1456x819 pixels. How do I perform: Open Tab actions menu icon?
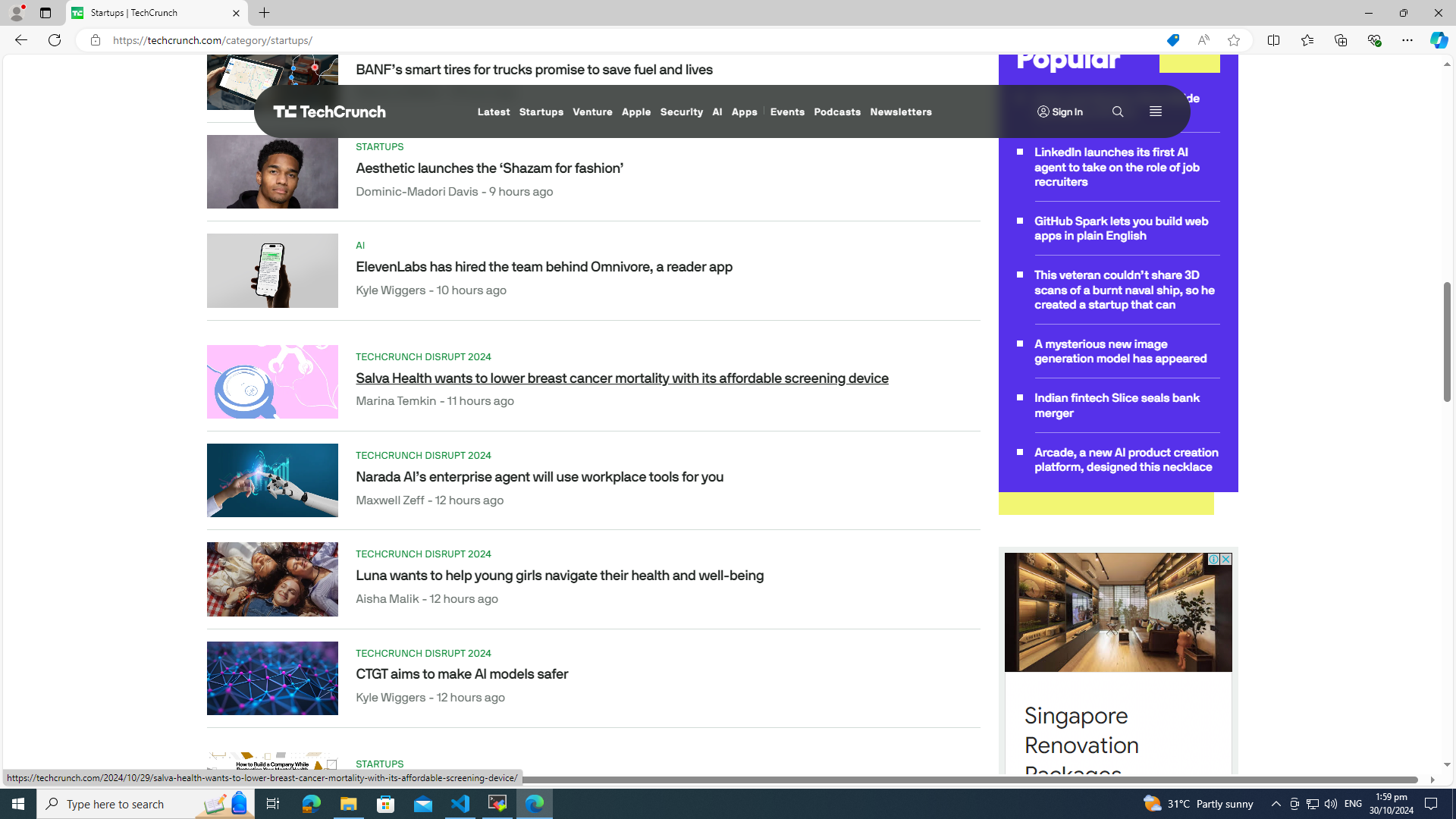tap(45, 13)
